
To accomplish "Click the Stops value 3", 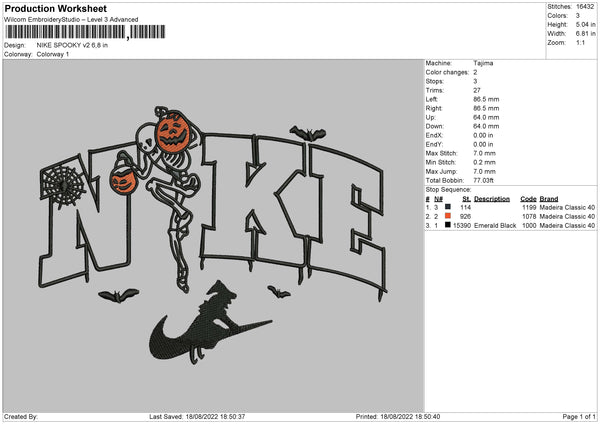I will tap(475, 81).
